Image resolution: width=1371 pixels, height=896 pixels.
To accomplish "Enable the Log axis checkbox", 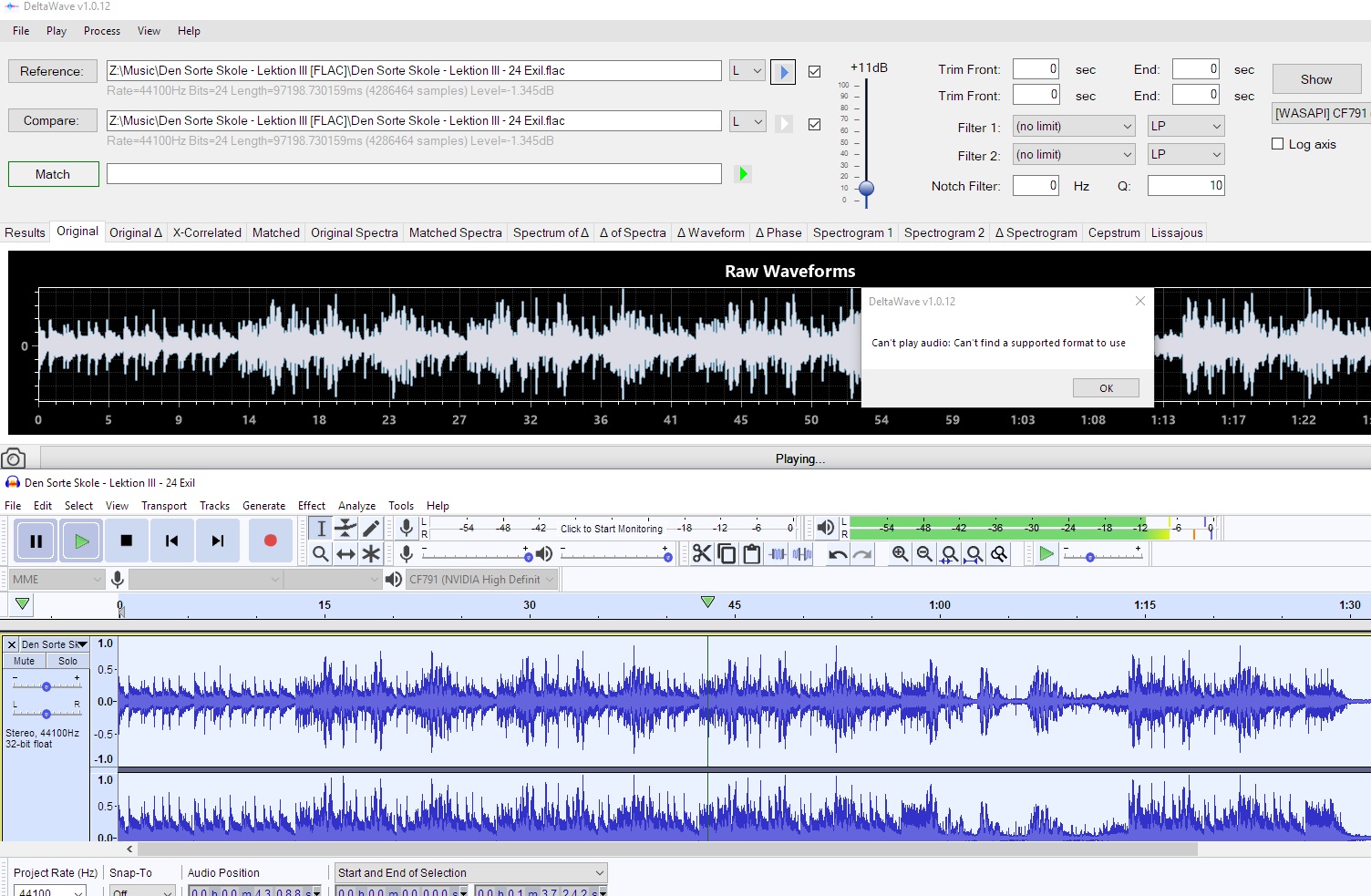I will click(x=1278, y=144).
